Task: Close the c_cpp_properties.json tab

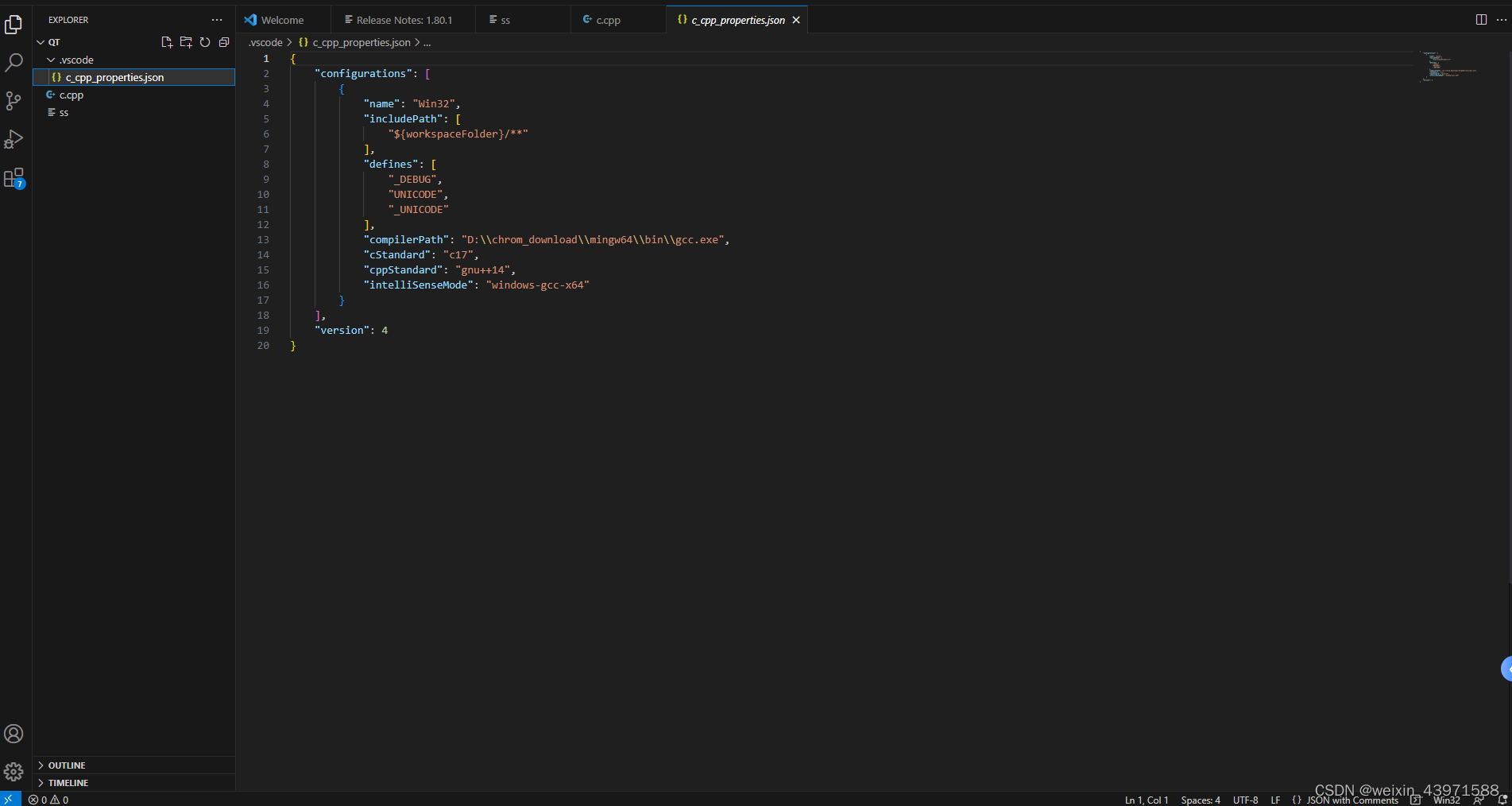Action: [x=796, y=20]
